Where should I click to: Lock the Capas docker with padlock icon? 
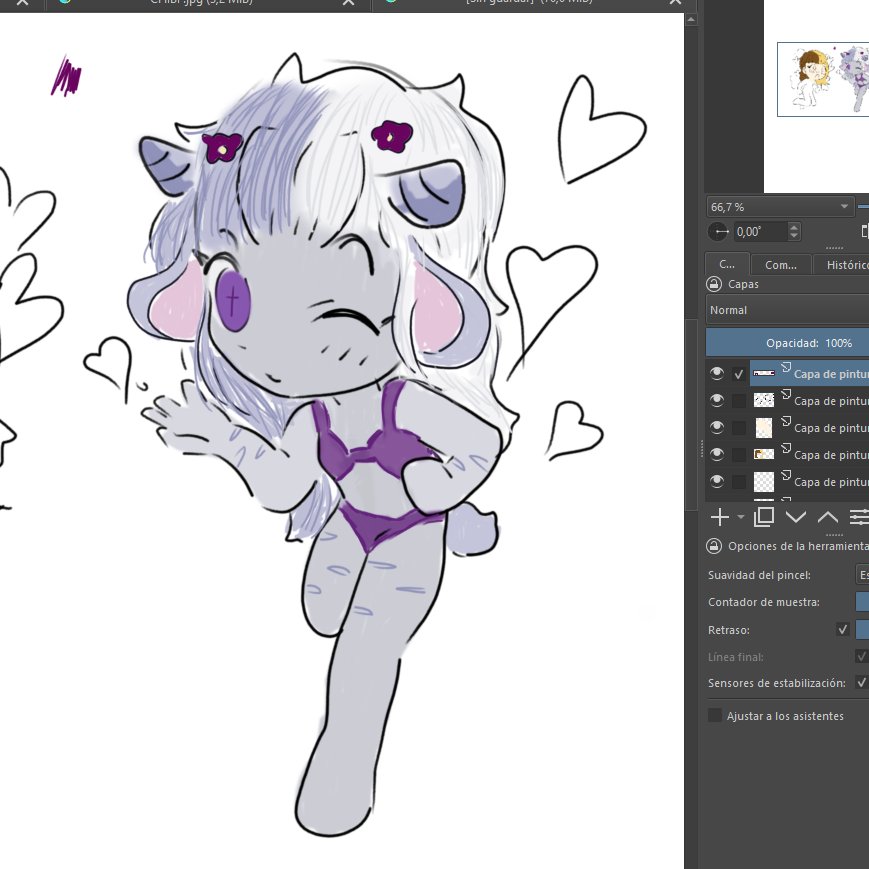[x=714, y=284]
